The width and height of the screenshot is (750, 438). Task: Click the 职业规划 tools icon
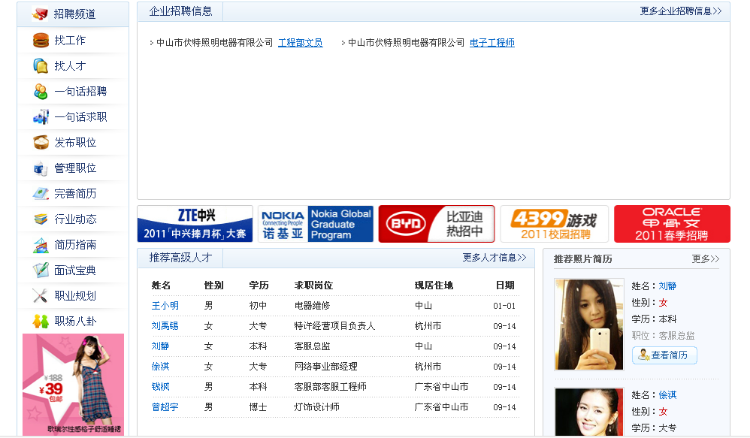[41, 296]
